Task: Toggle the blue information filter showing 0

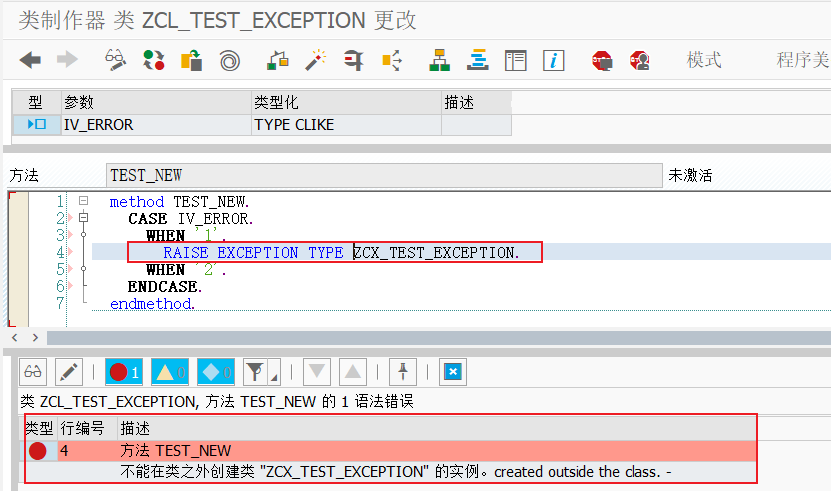Action: [x=216, y=372]
